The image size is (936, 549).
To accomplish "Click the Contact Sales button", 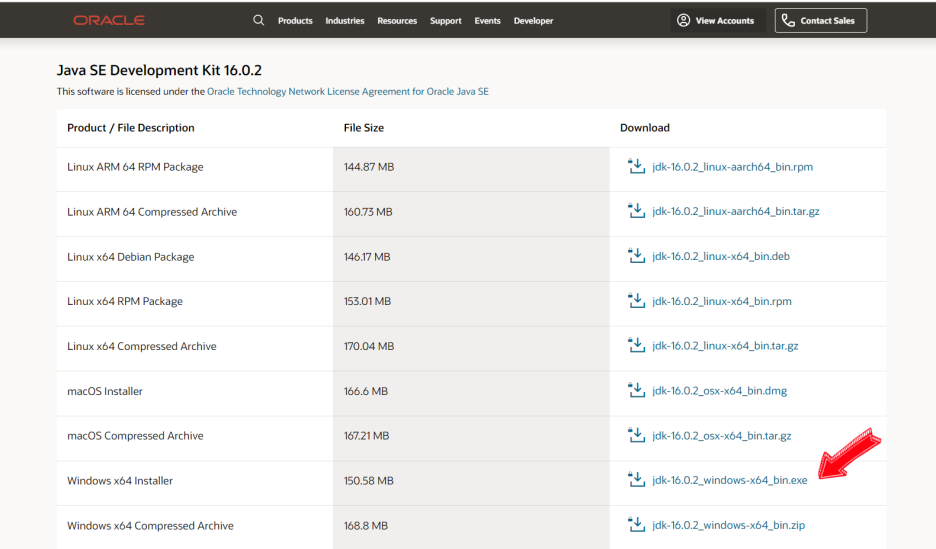I will point(821,20).
